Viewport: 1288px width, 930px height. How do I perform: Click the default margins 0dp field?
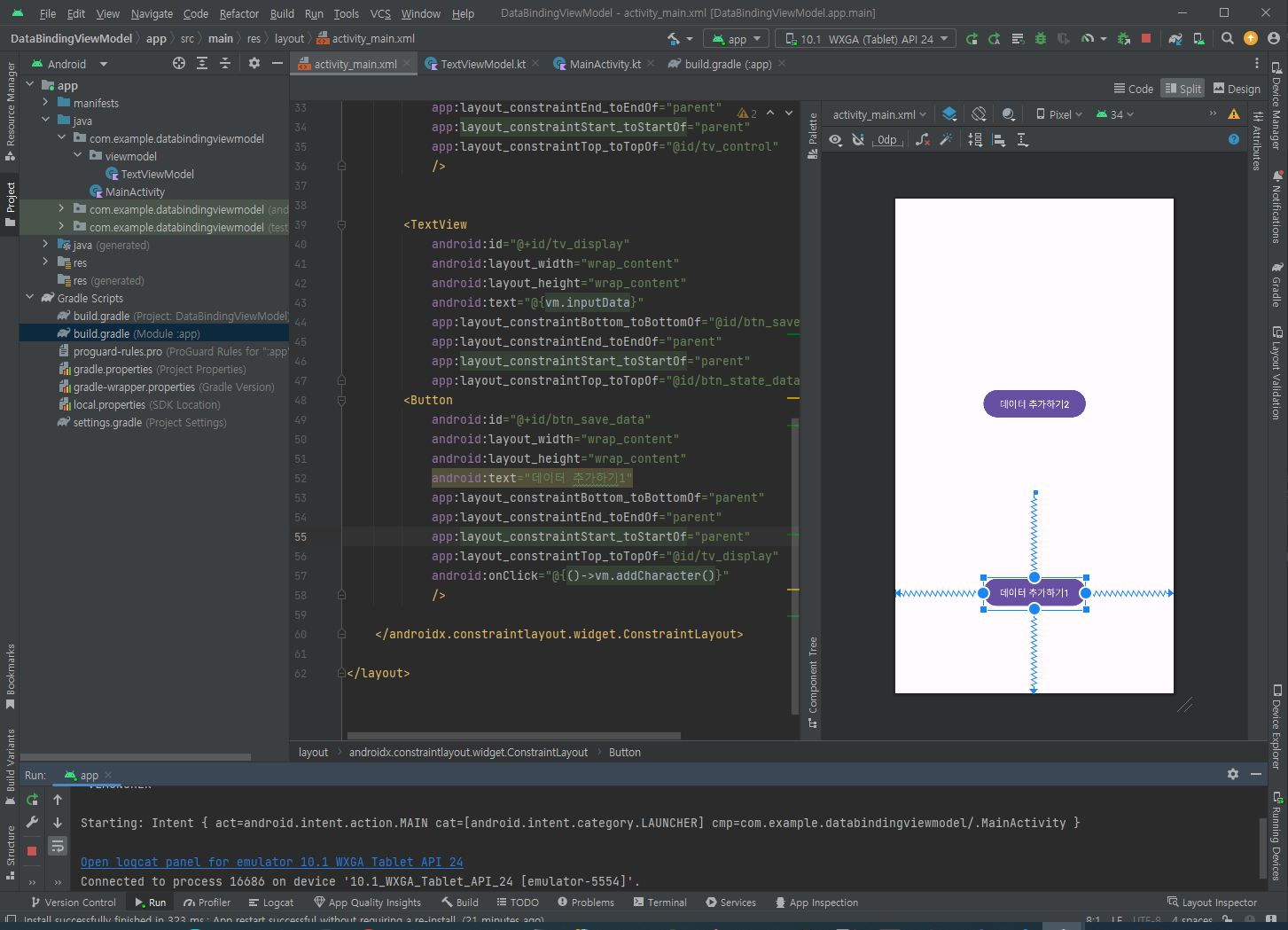coord(888,140)
